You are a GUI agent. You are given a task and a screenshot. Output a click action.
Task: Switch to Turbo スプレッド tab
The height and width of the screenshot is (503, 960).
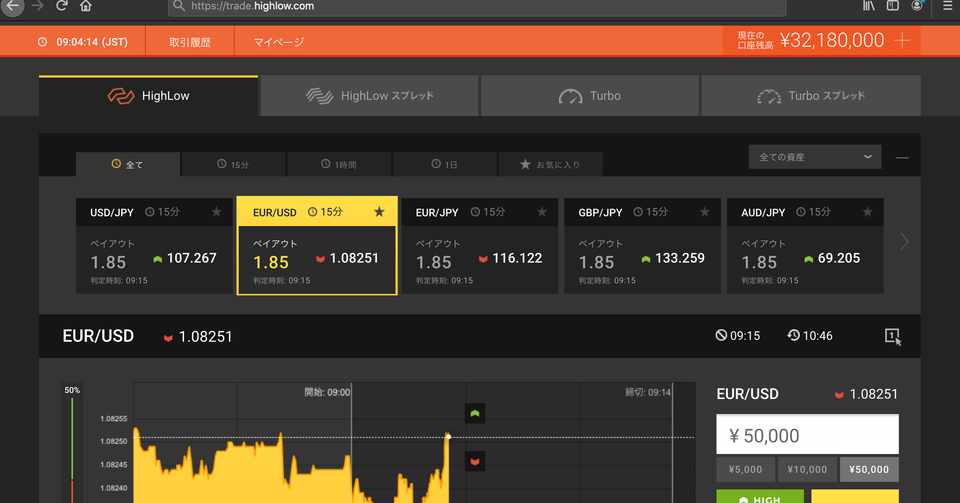[x=811, y=95]
